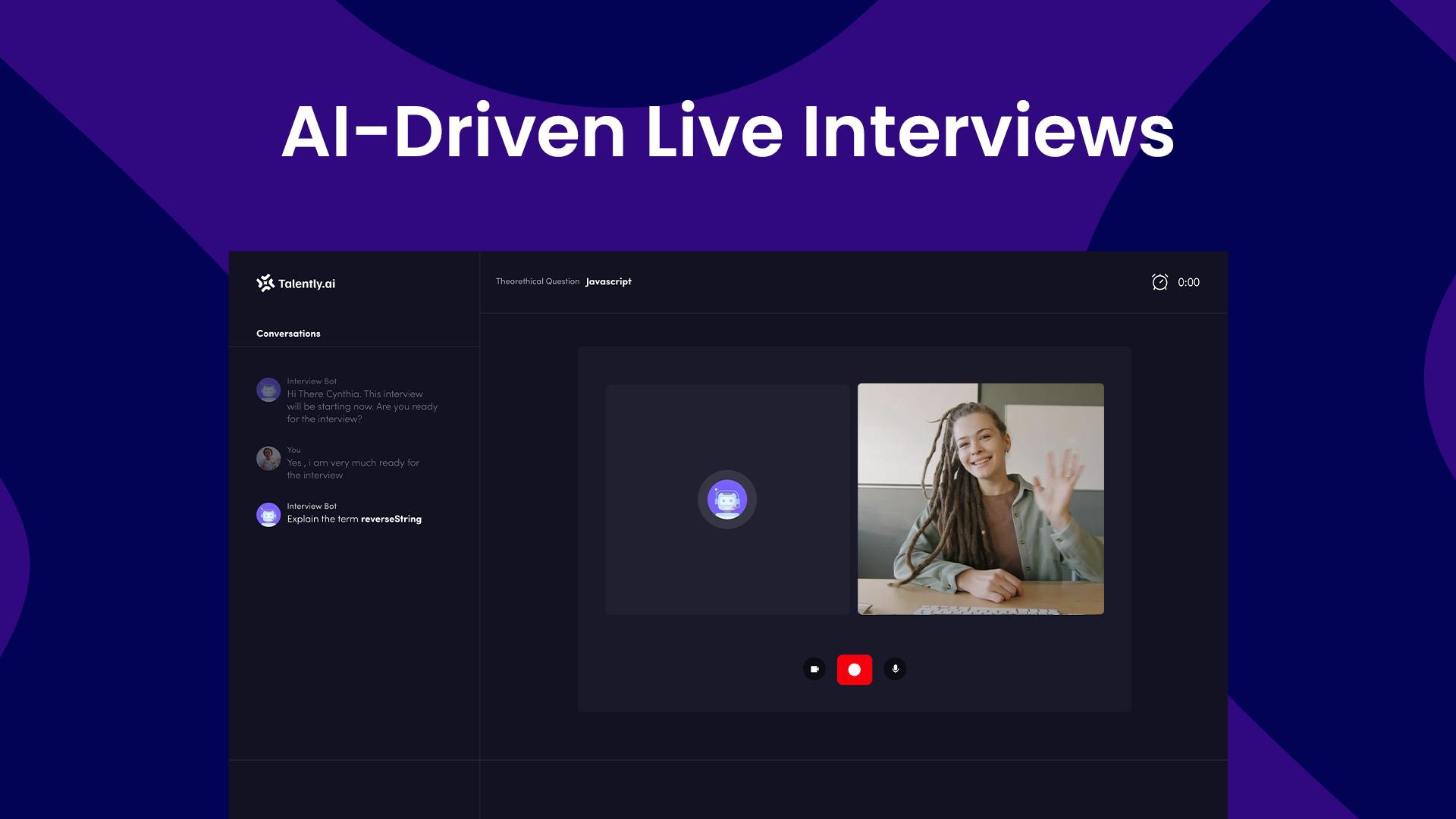Select the 'Hi There Cynthia' bot message
The width and height of the screenshot is (1456, 819).
[362, 406]
